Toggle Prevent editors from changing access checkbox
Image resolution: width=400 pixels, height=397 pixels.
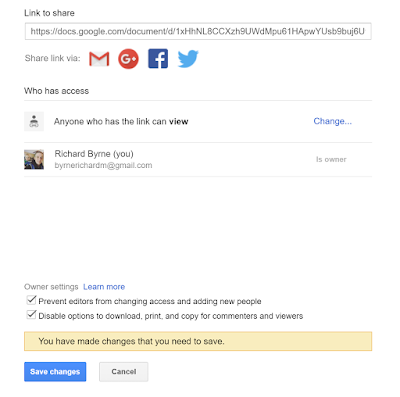tap(31, 300)
